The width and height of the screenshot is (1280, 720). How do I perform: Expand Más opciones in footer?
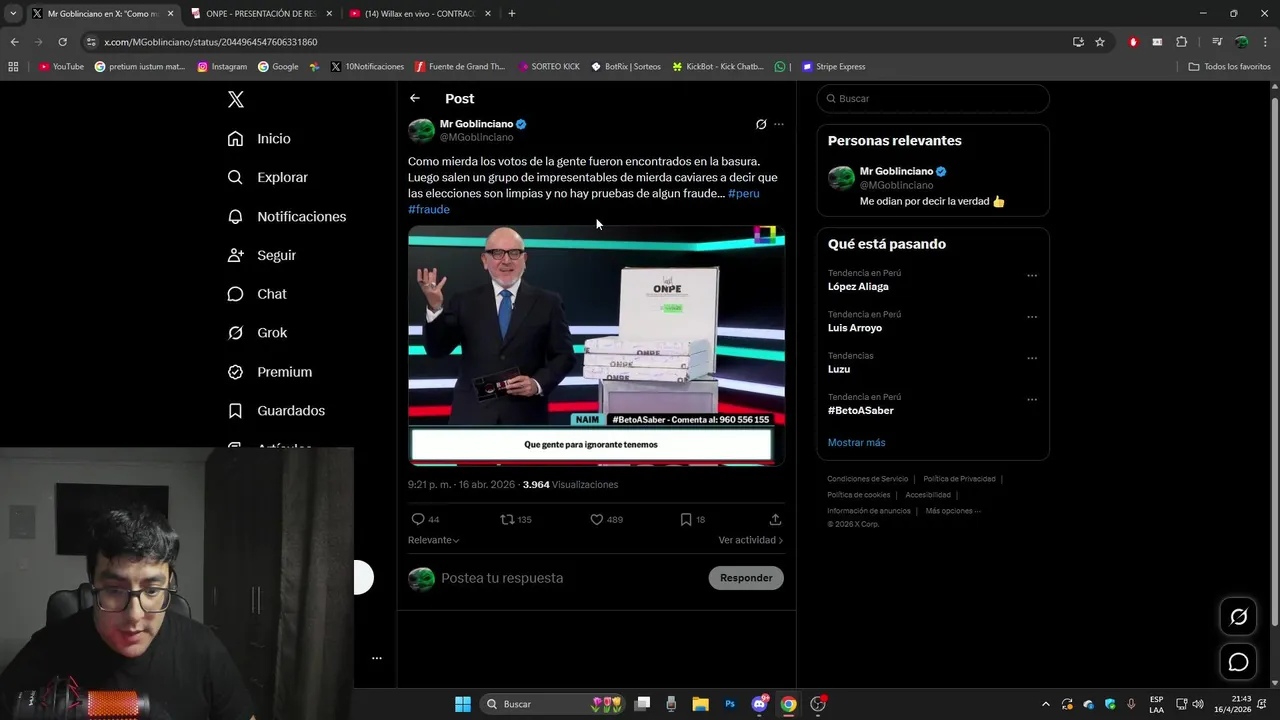pyautogui.click(x=952, y=511)
